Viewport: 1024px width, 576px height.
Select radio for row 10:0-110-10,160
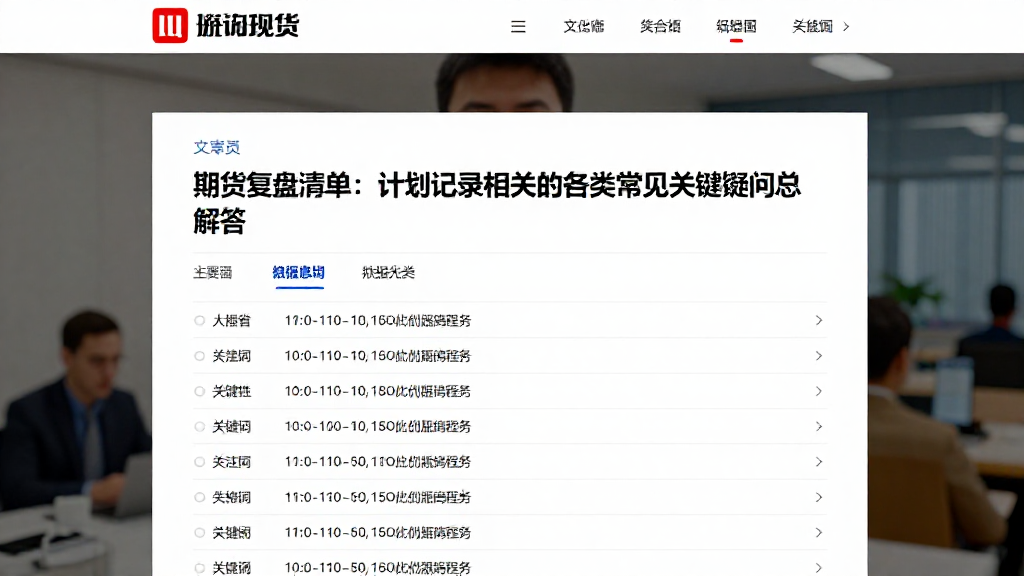[x=199, y=356]
